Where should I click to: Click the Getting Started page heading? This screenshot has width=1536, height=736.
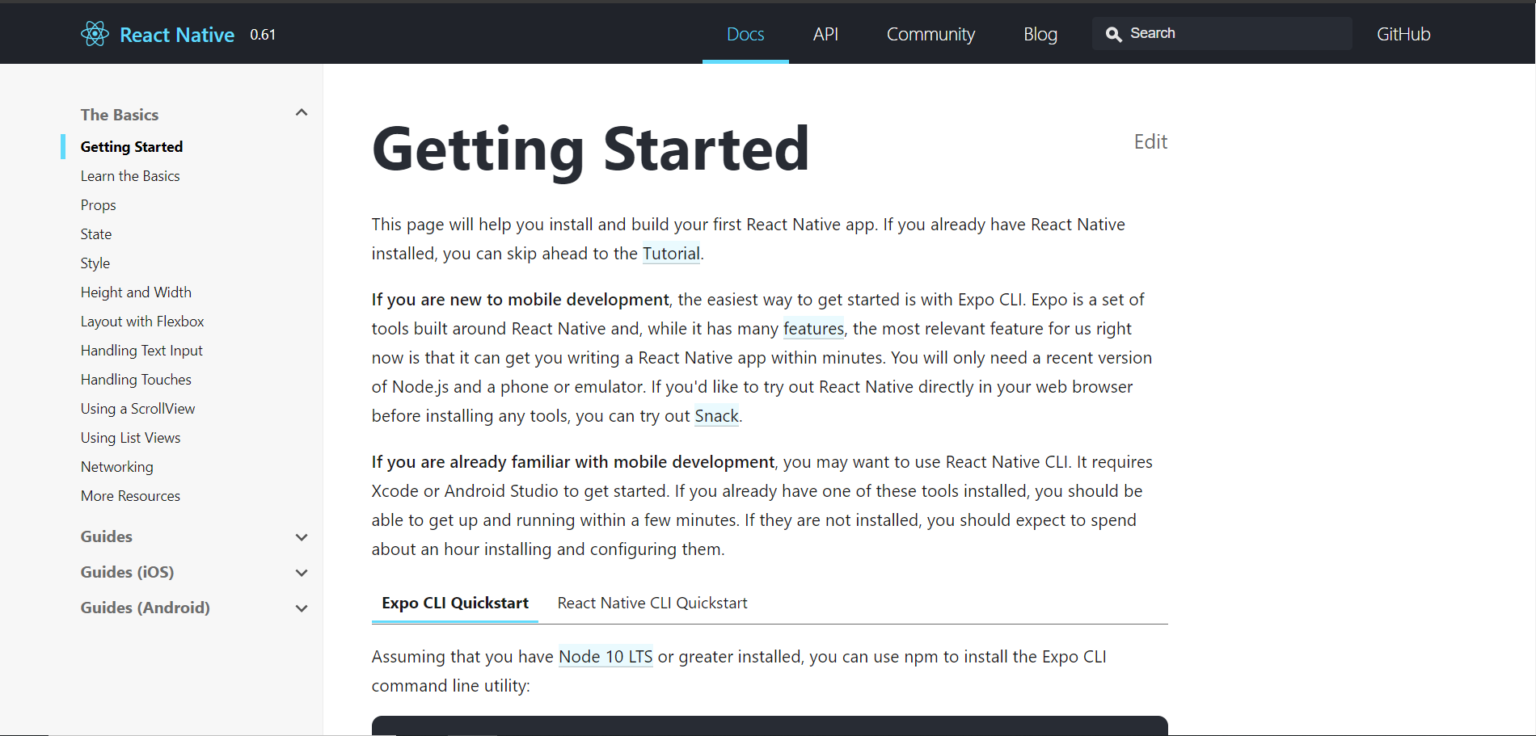[x=590, y=149]
